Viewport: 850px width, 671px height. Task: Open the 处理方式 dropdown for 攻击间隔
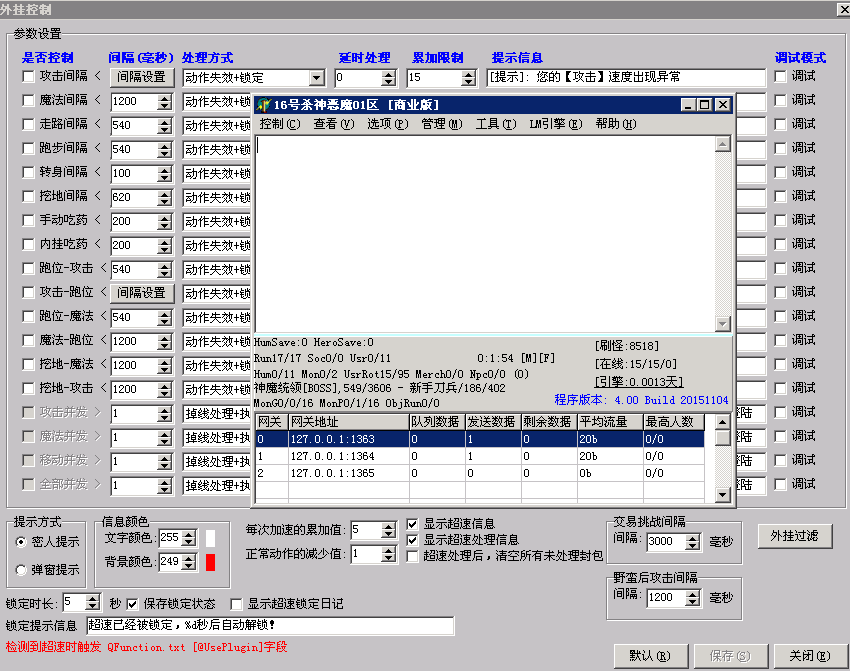click(x=317, y=78)
